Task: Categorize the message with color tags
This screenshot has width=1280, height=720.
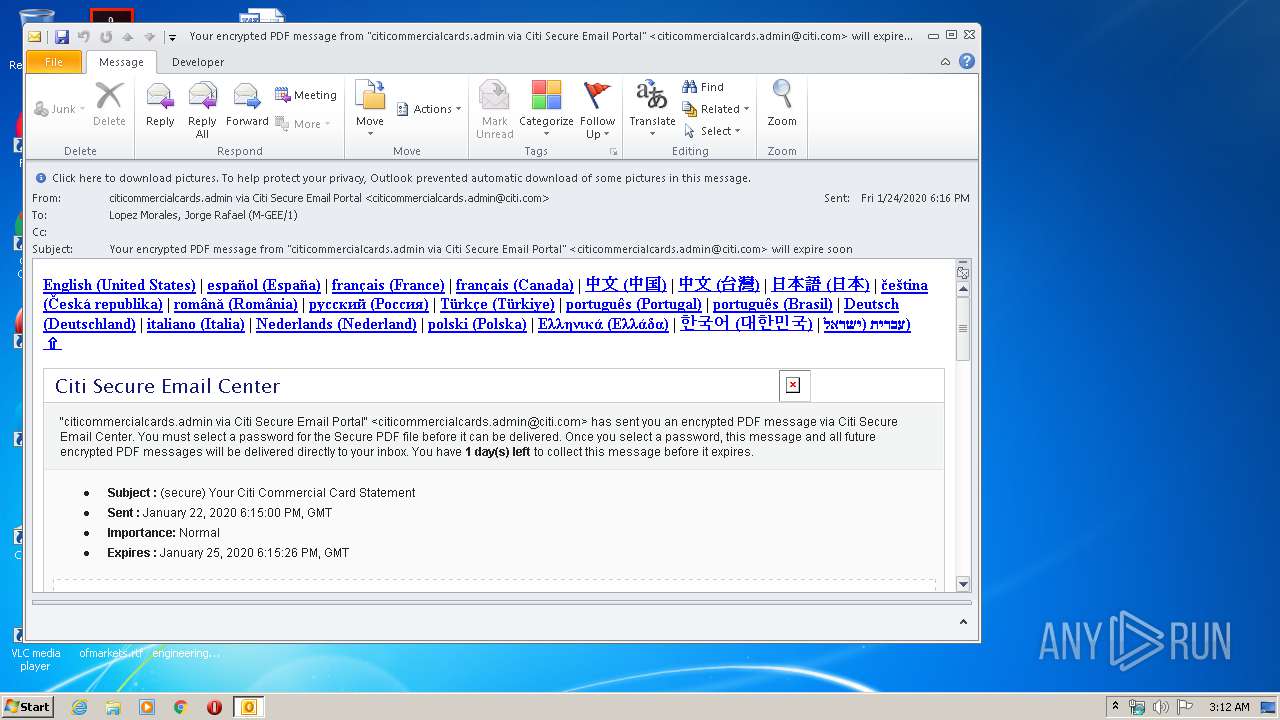Action: 546,109
